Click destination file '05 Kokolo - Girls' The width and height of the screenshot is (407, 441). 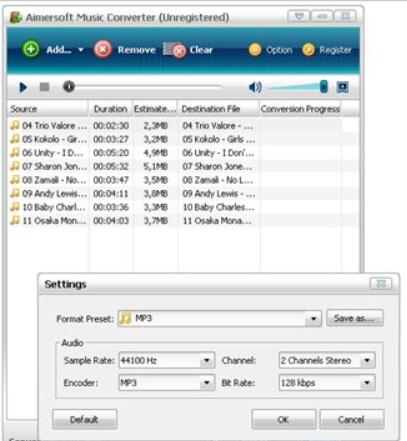219,139
